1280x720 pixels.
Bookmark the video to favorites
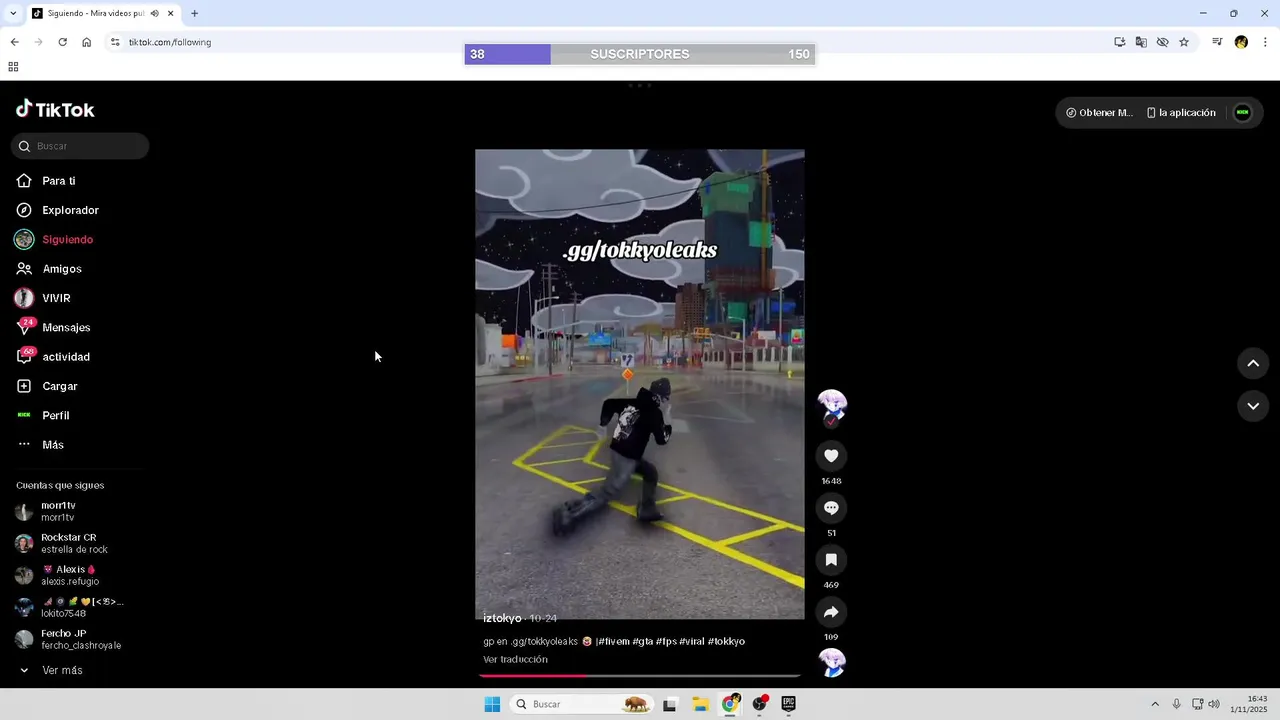[831, 560]
